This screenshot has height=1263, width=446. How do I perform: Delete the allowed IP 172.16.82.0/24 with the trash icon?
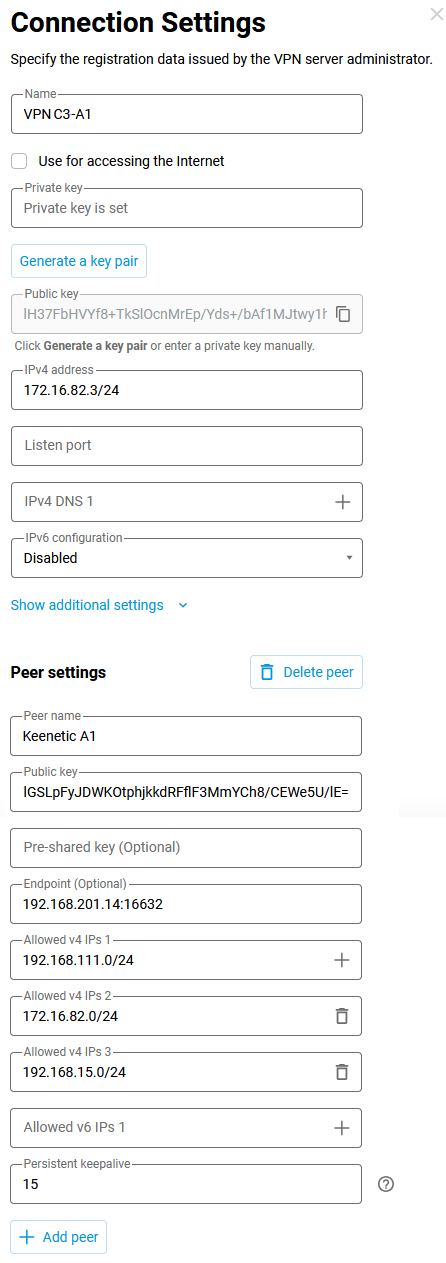[x=341, y=1016]
